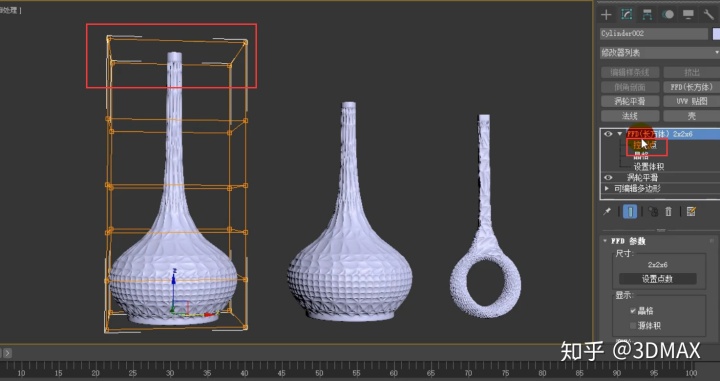Click the Pin Stack pushpin icon
720x381 pixels.
coord(607,212)
